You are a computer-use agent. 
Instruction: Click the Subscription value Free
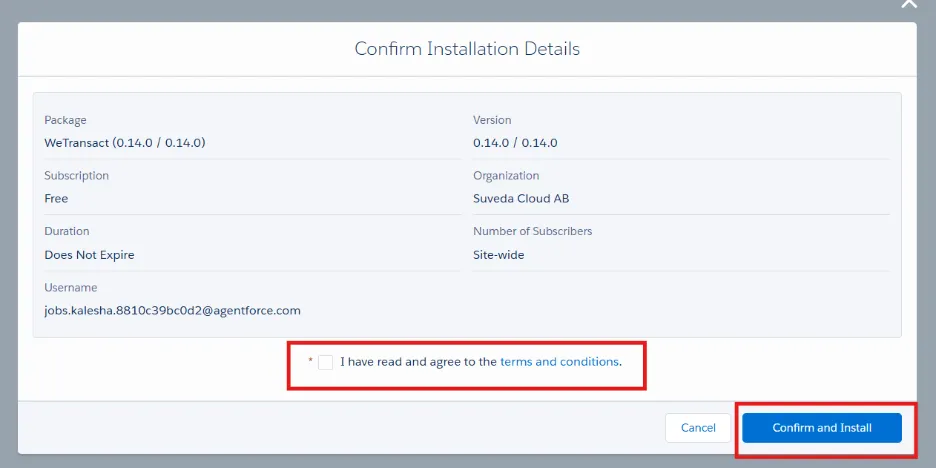pyautogui.click(x=56, y=198)
